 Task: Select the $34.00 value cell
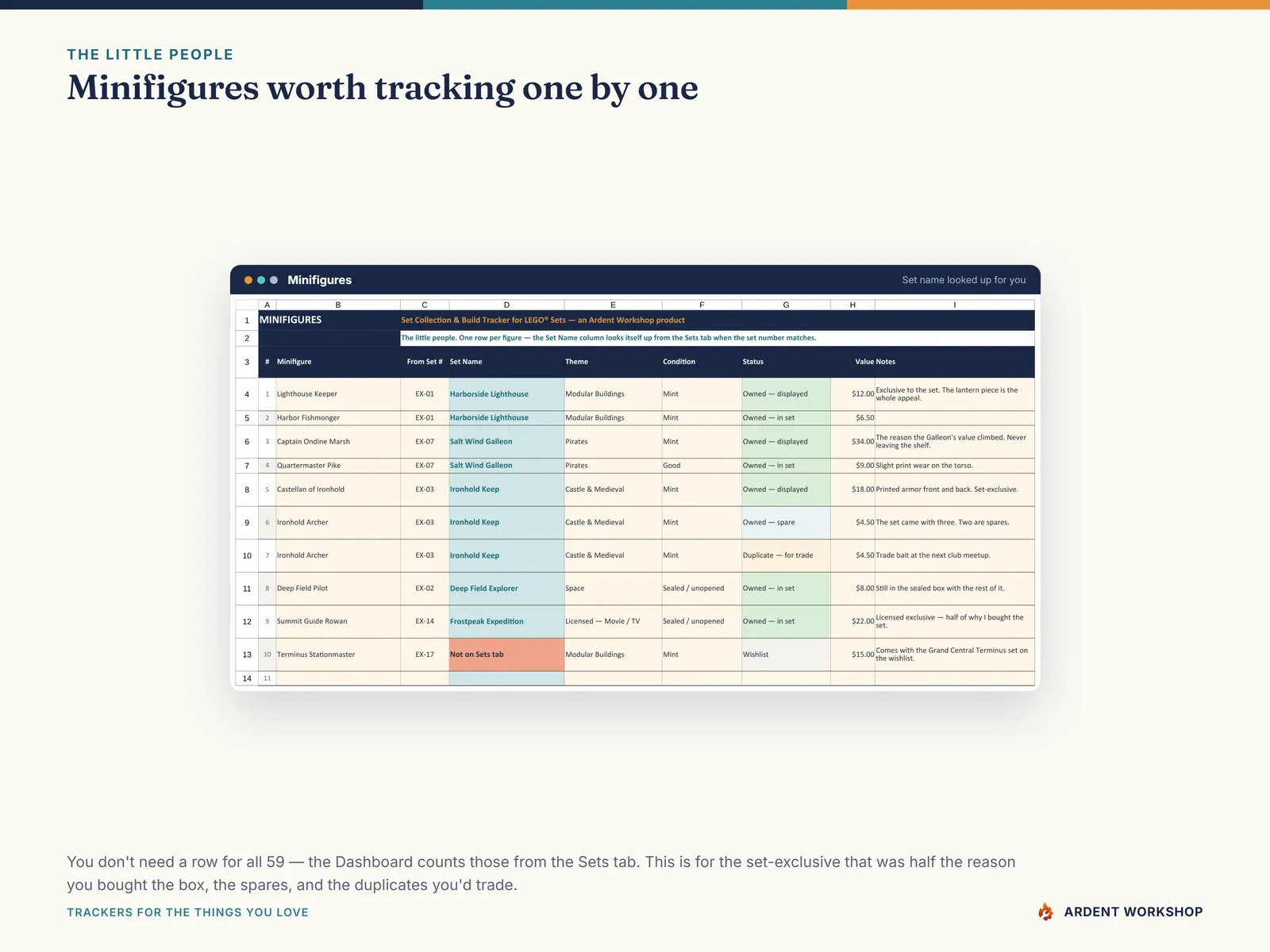(852, 442)
